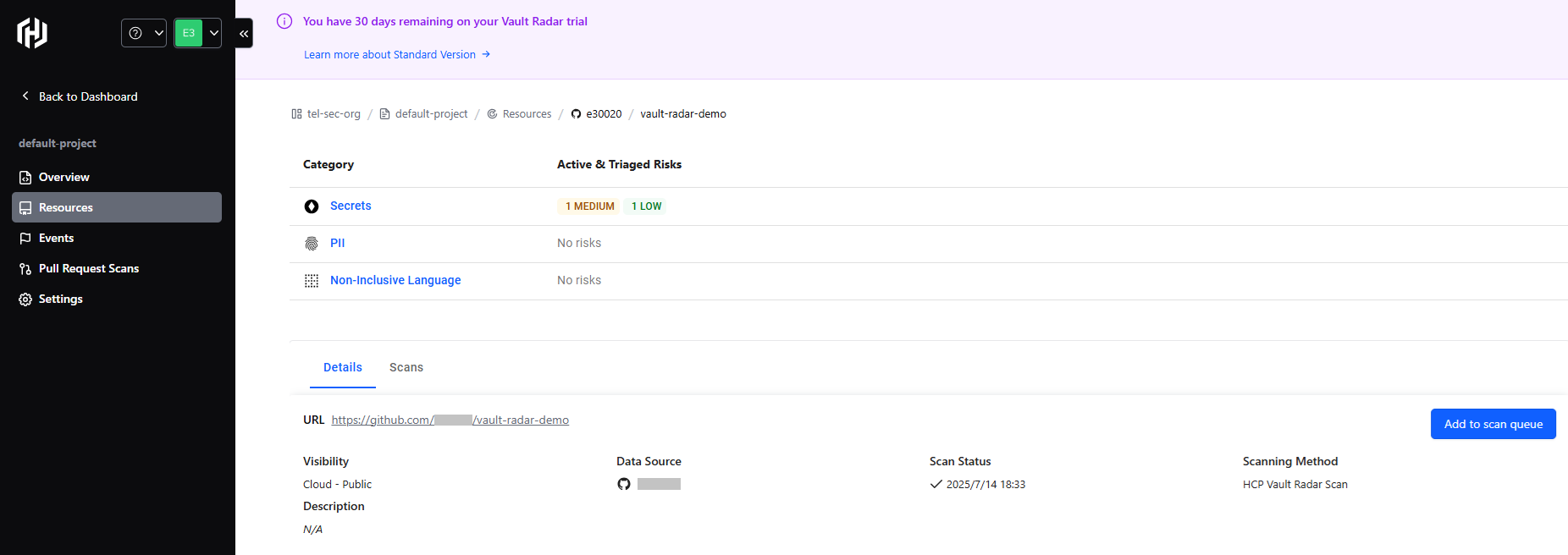Switch to the Scans tab

point(406,367)
